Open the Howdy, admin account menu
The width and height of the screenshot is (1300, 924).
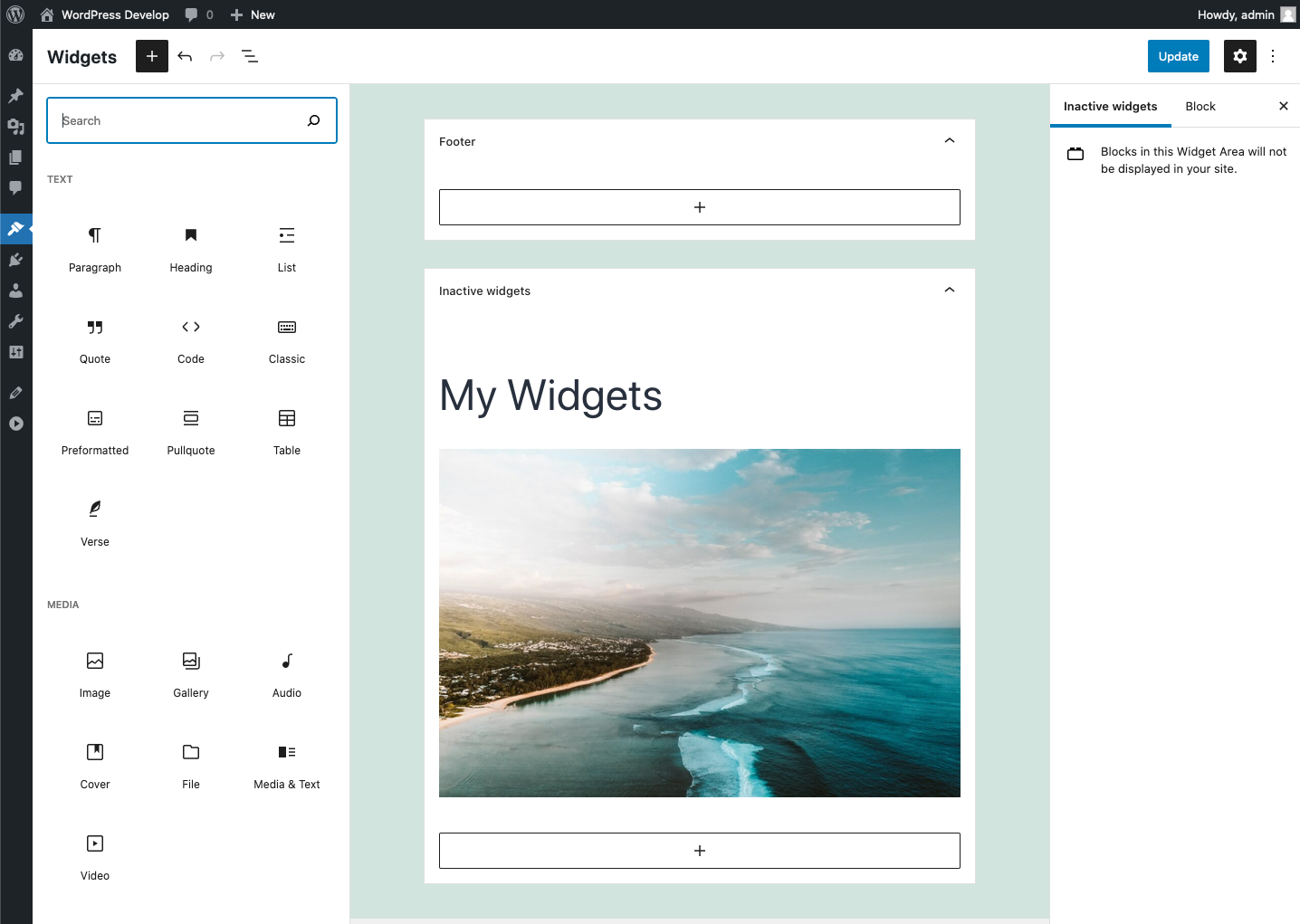point(1247,14)
